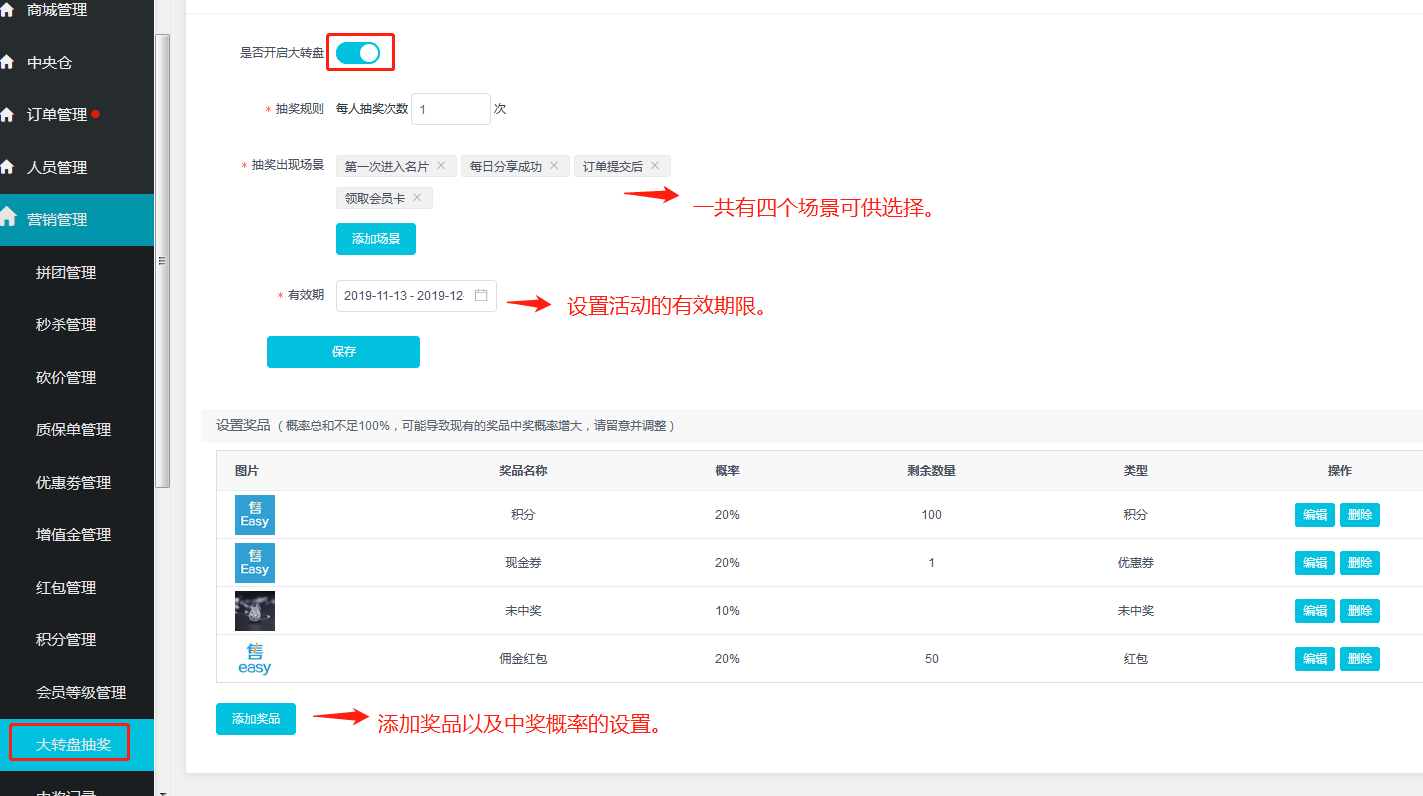Click the sidebar vertical scrollbar
1423x796 pixels.
[x=163, y=260]
